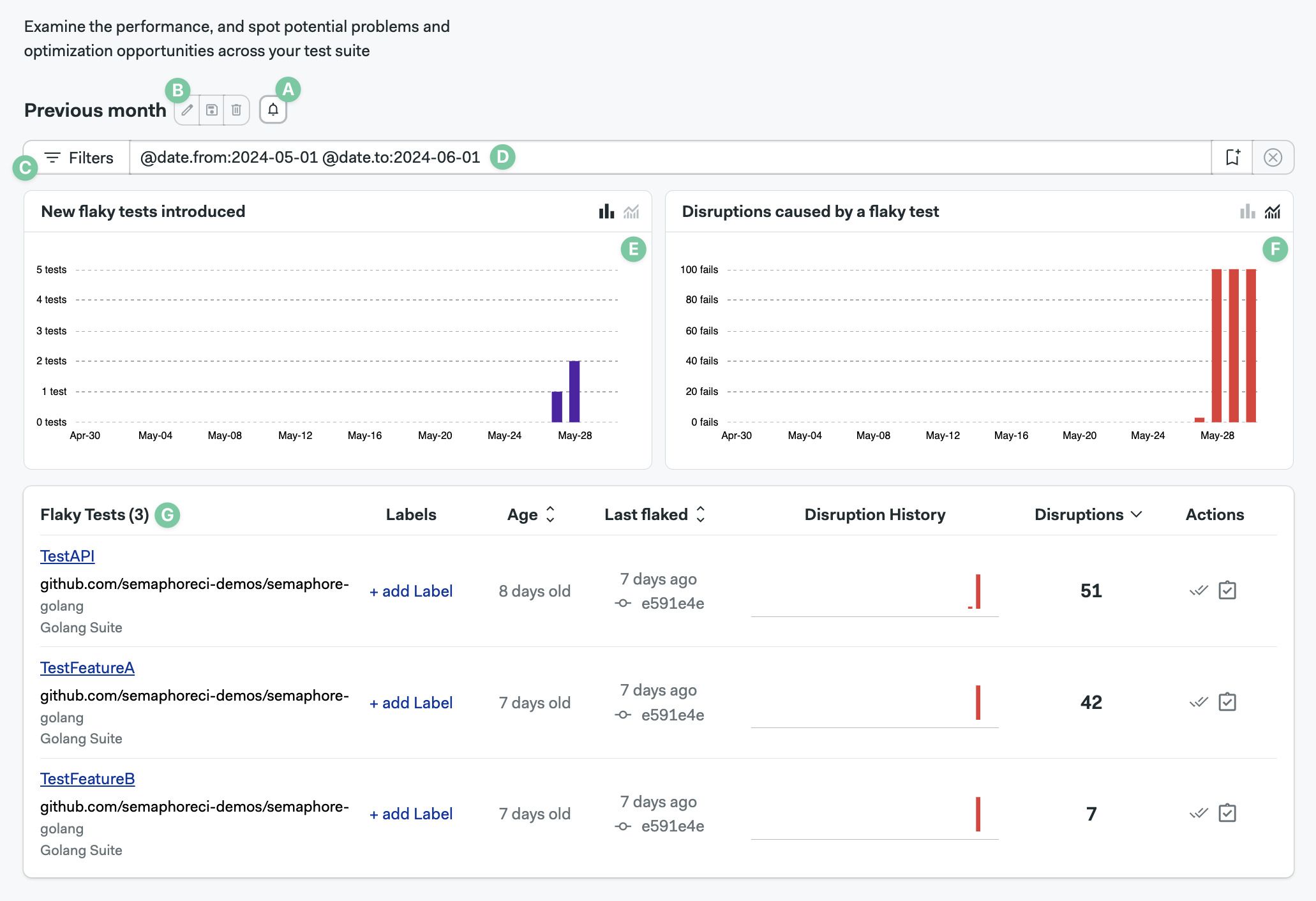Switch New flaky tests chart to bar view
This screenshot has width=1316, height=901.
click(x=606, y=211)
